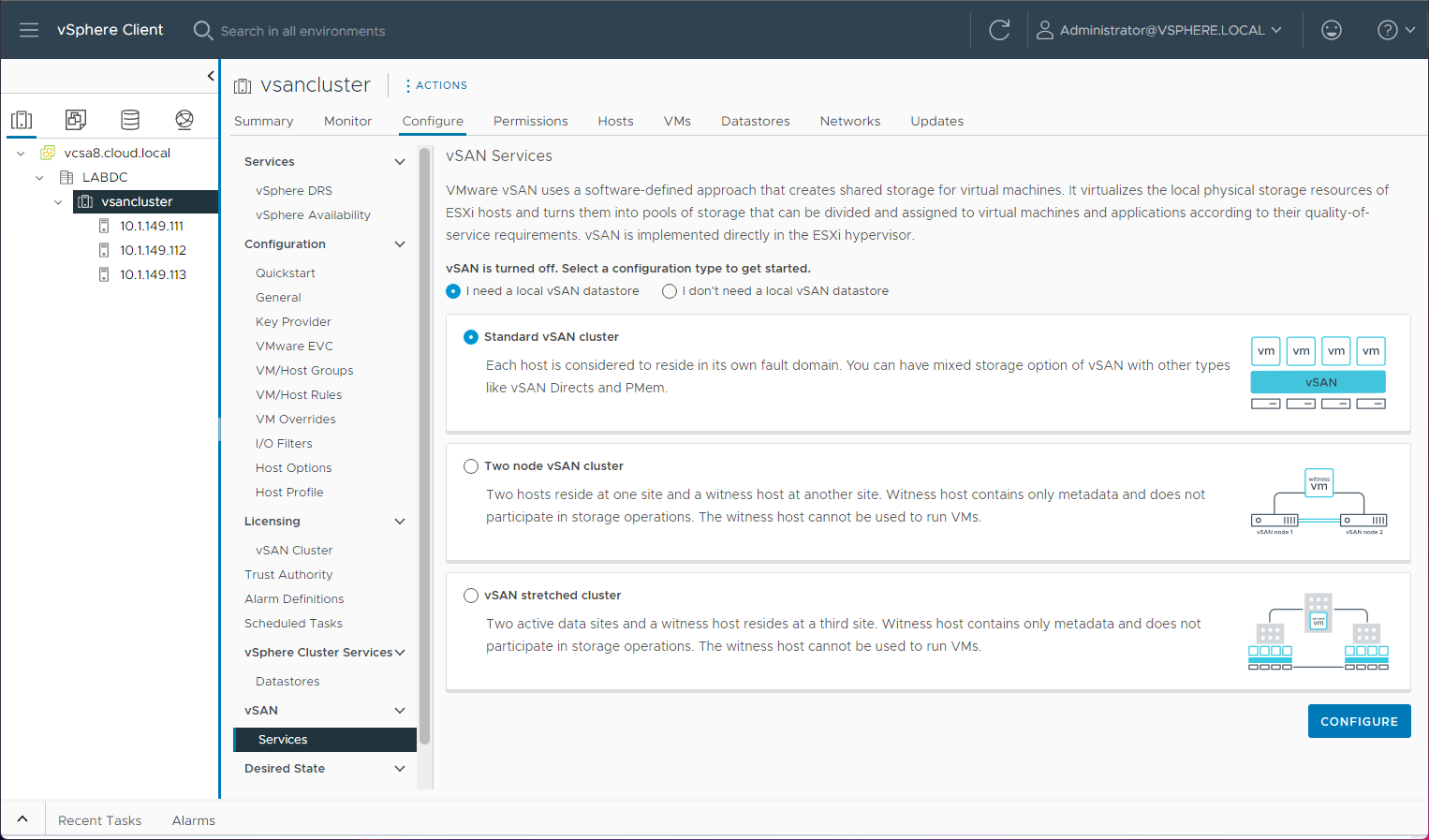This screenshot has height=840, width=1429.
Task: Expand the Administrator@VSPHERE.LOCAL user menu
Action: (1161, 29)
